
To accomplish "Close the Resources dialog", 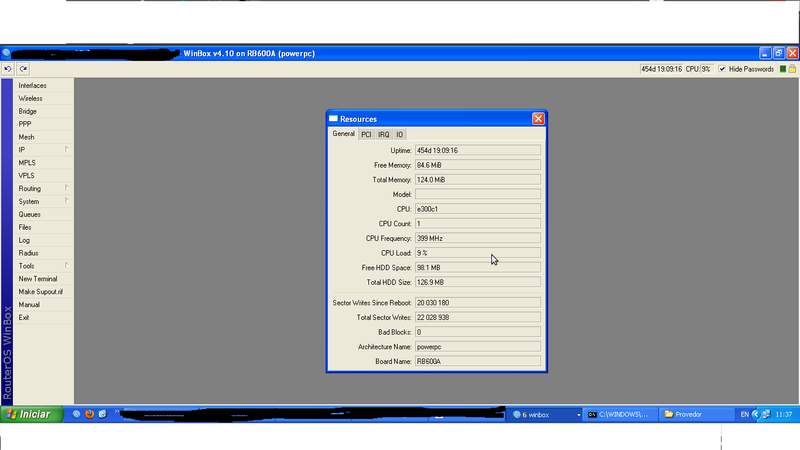I will (538, 119).
